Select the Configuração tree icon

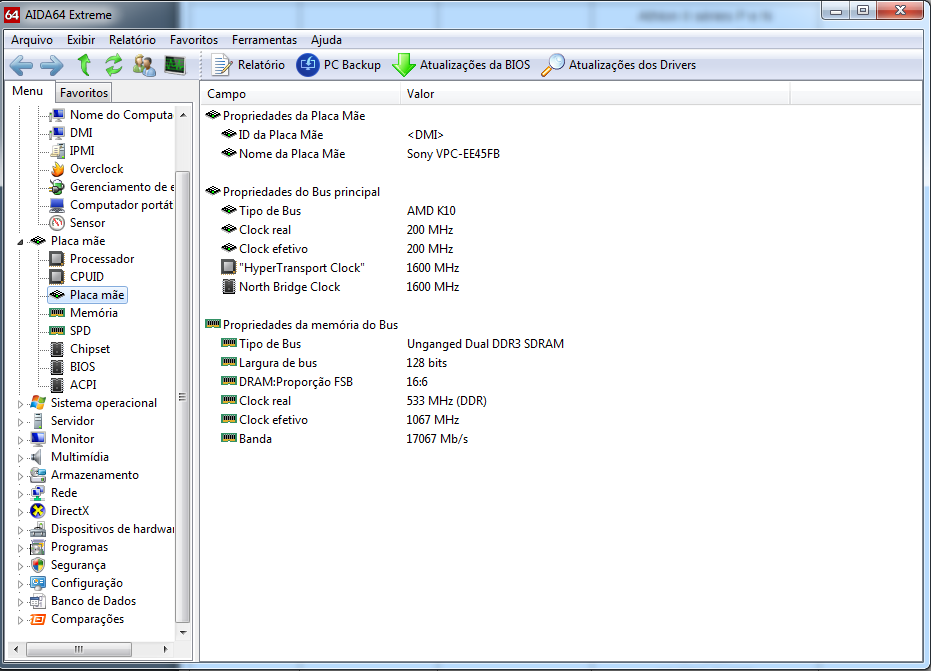38,583
